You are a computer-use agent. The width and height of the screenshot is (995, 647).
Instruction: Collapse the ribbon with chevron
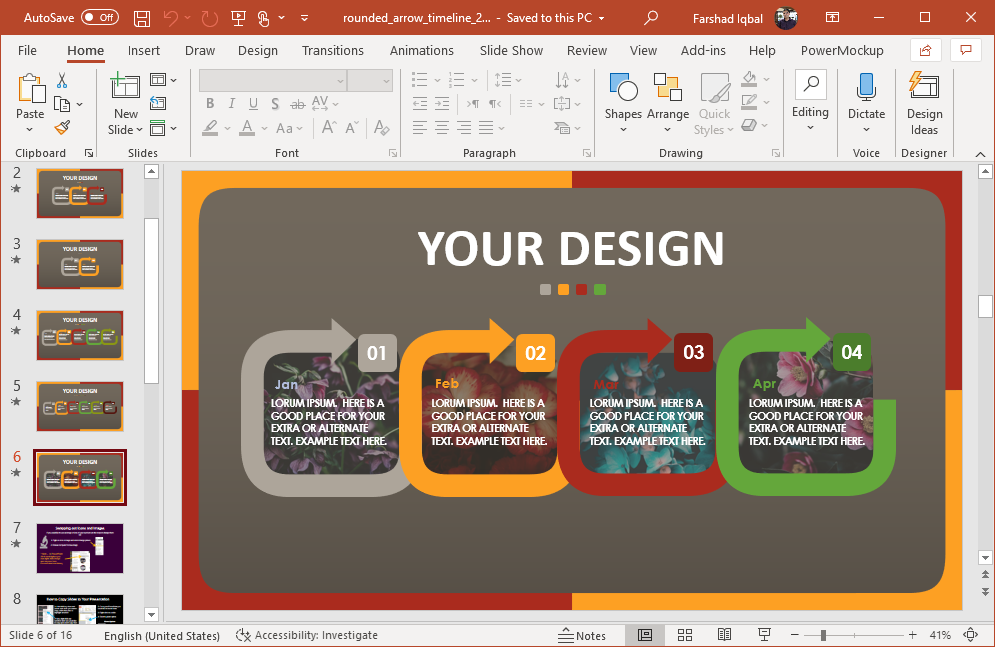pyautogui.click(x=980, y=154)
